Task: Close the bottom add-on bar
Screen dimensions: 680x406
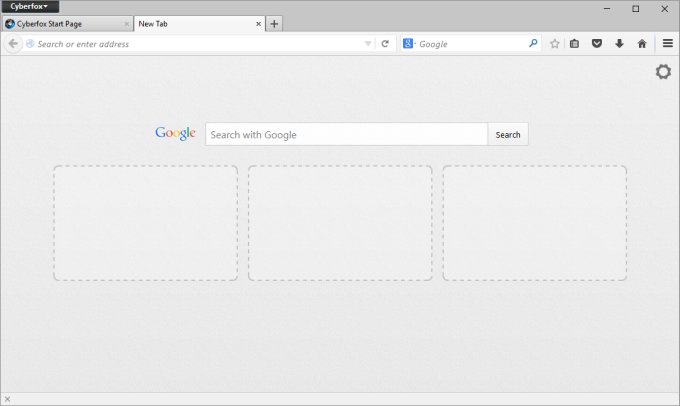Action: (x=7, y=399)
